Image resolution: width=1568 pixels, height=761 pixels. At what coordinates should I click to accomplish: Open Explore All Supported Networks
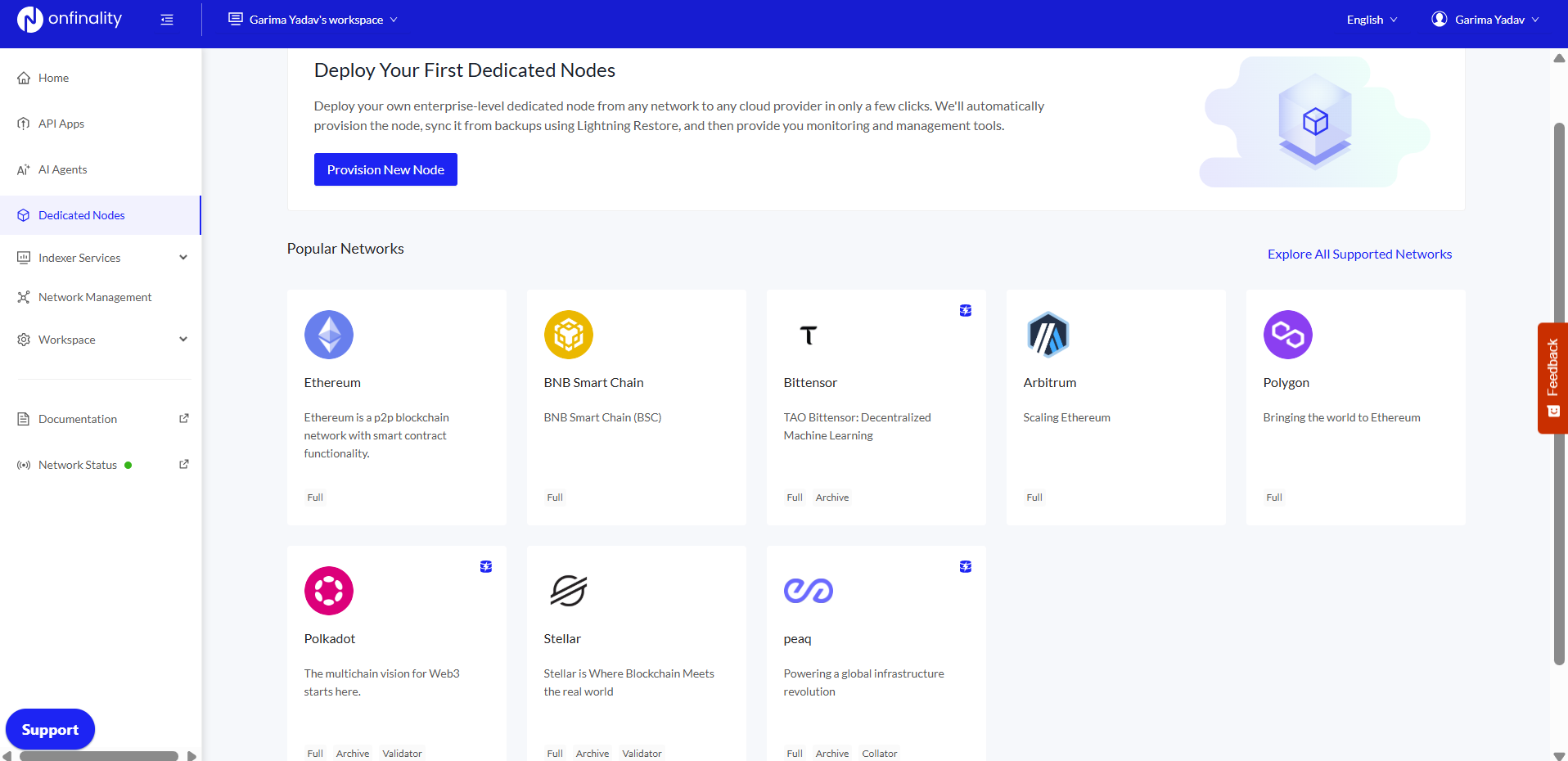1358,254
